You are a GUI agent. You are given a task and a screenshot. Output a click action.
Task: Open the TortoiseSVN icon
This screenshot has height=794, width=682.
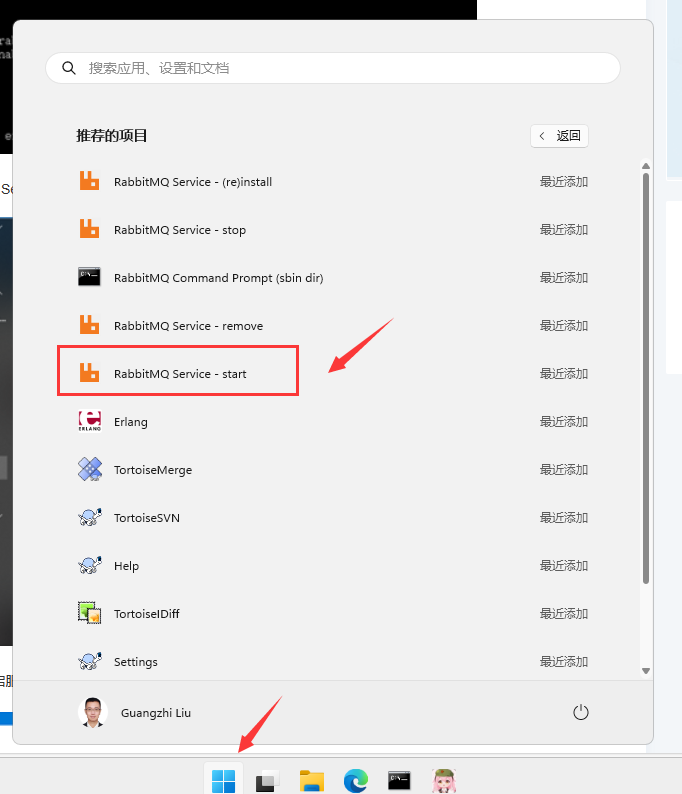point(90,517)
